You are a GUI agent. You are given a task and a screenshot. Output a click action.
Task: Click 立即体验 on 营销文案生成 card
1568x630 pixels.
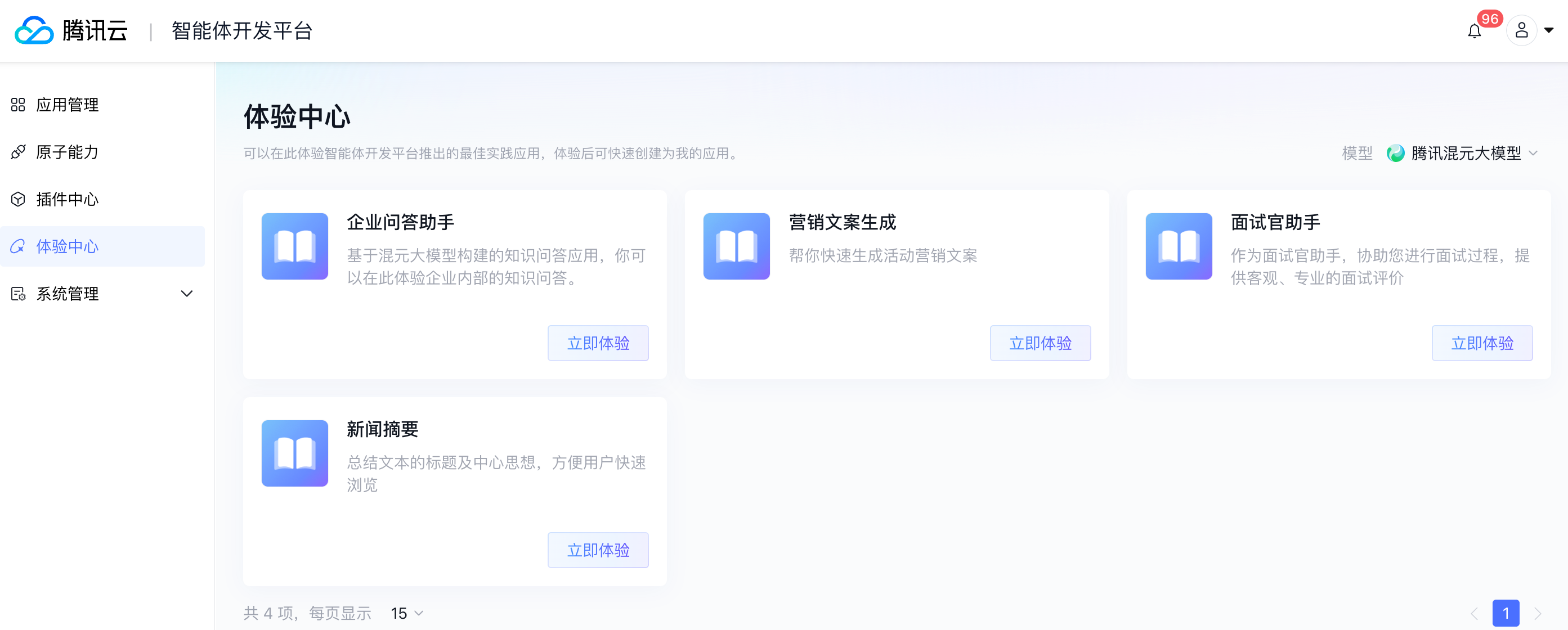click(x=1040, y=343)
